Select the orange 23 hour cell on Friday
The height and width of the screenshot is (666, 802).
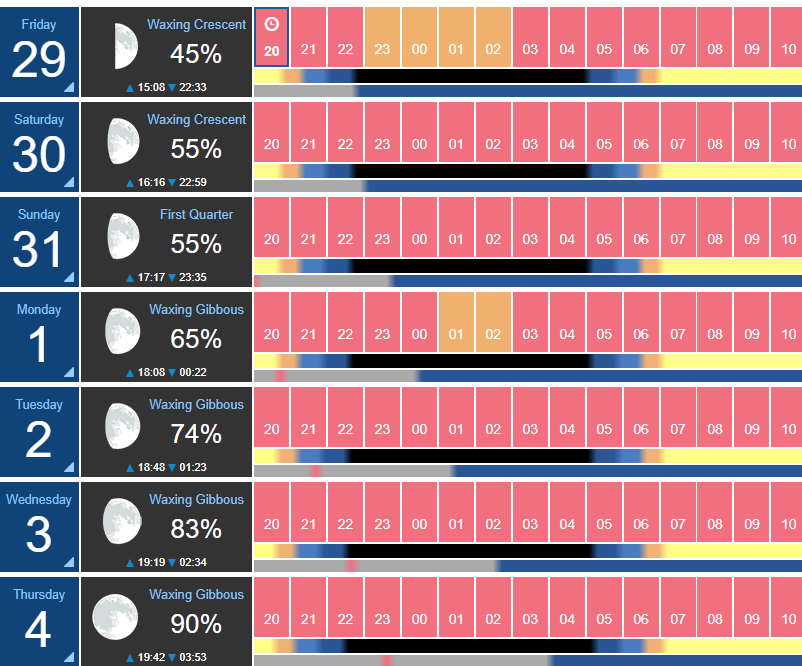coord(382,37)
